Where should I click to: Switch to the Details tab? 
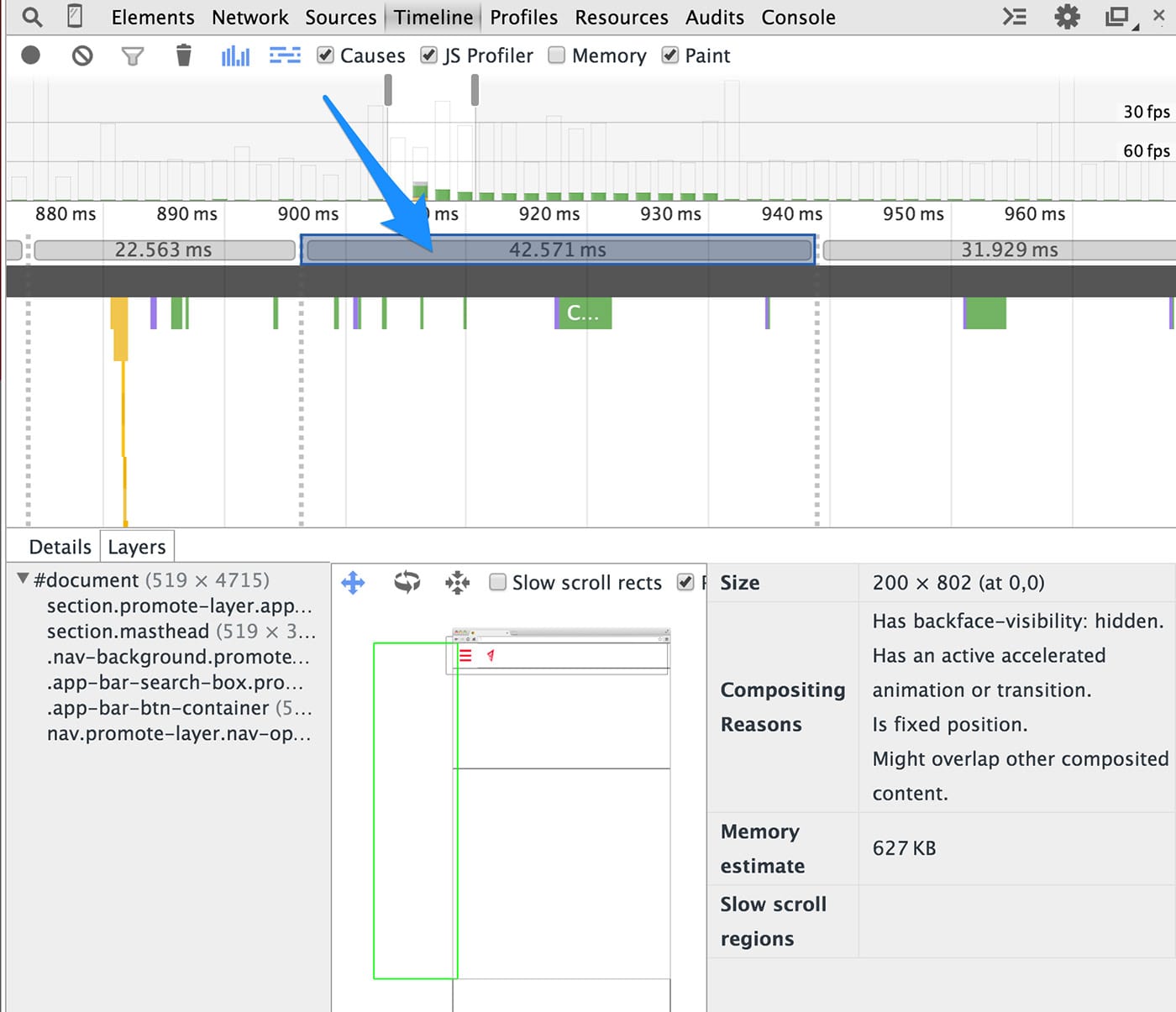click(60, 546)
